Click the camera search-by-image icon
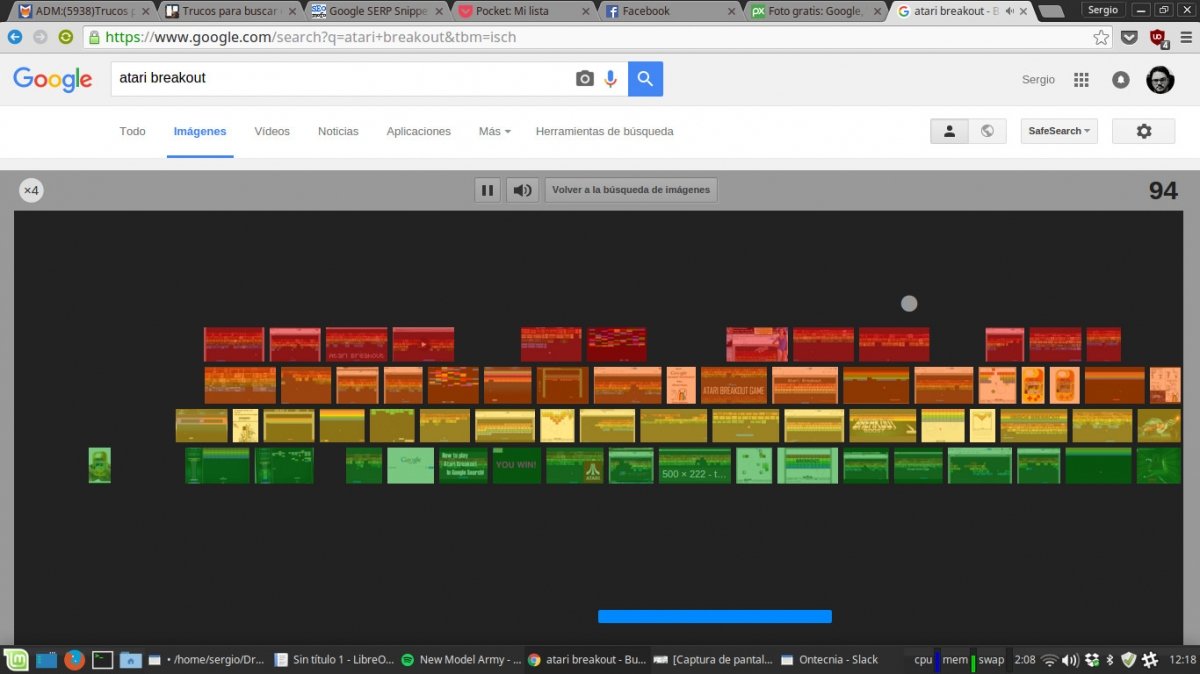 point(585,79)
